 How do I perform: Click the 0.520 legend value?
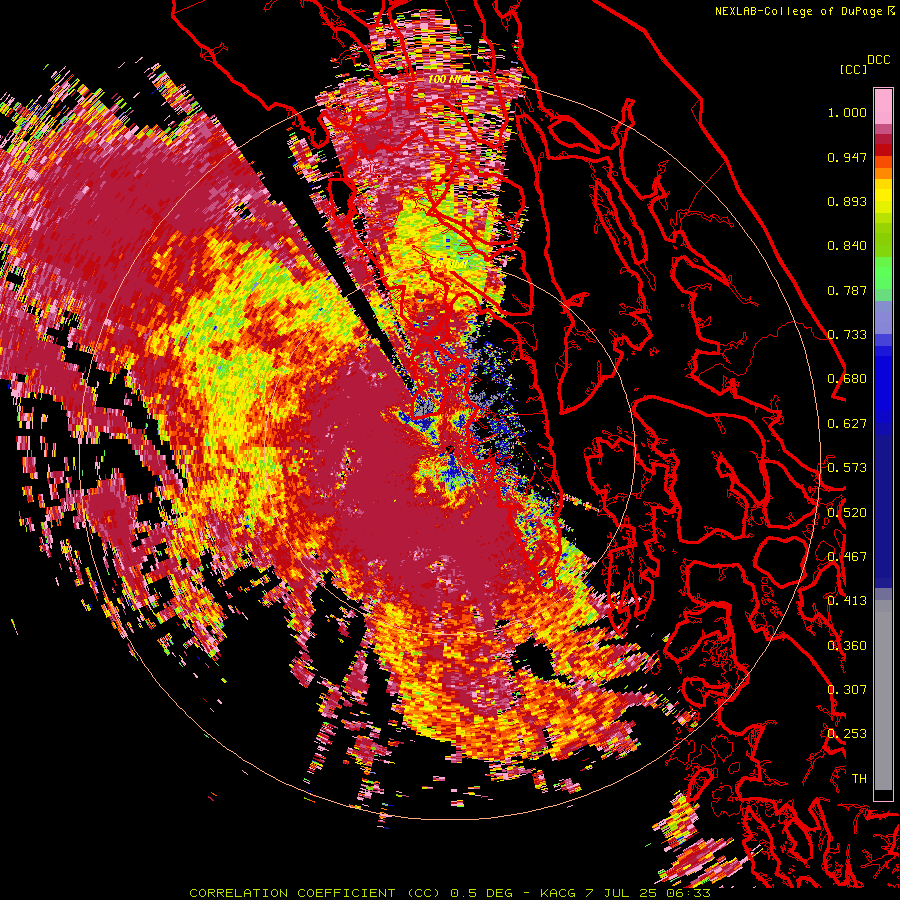(x=847, y=513)
